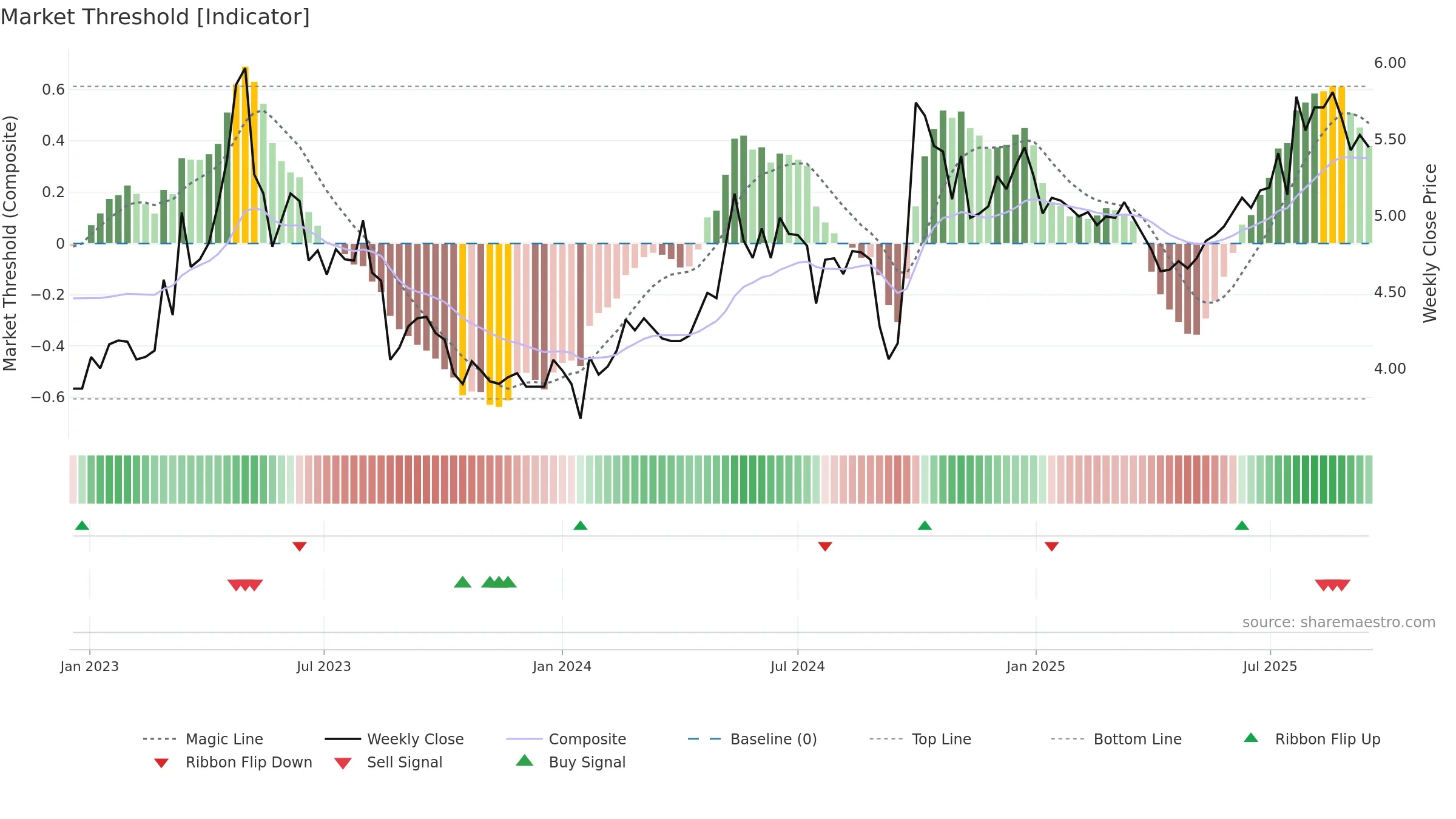The height and width of the screenshot is (819, 1456).
Task: Toggle the Buy Signal legend entry
Action: click(570, 762)
